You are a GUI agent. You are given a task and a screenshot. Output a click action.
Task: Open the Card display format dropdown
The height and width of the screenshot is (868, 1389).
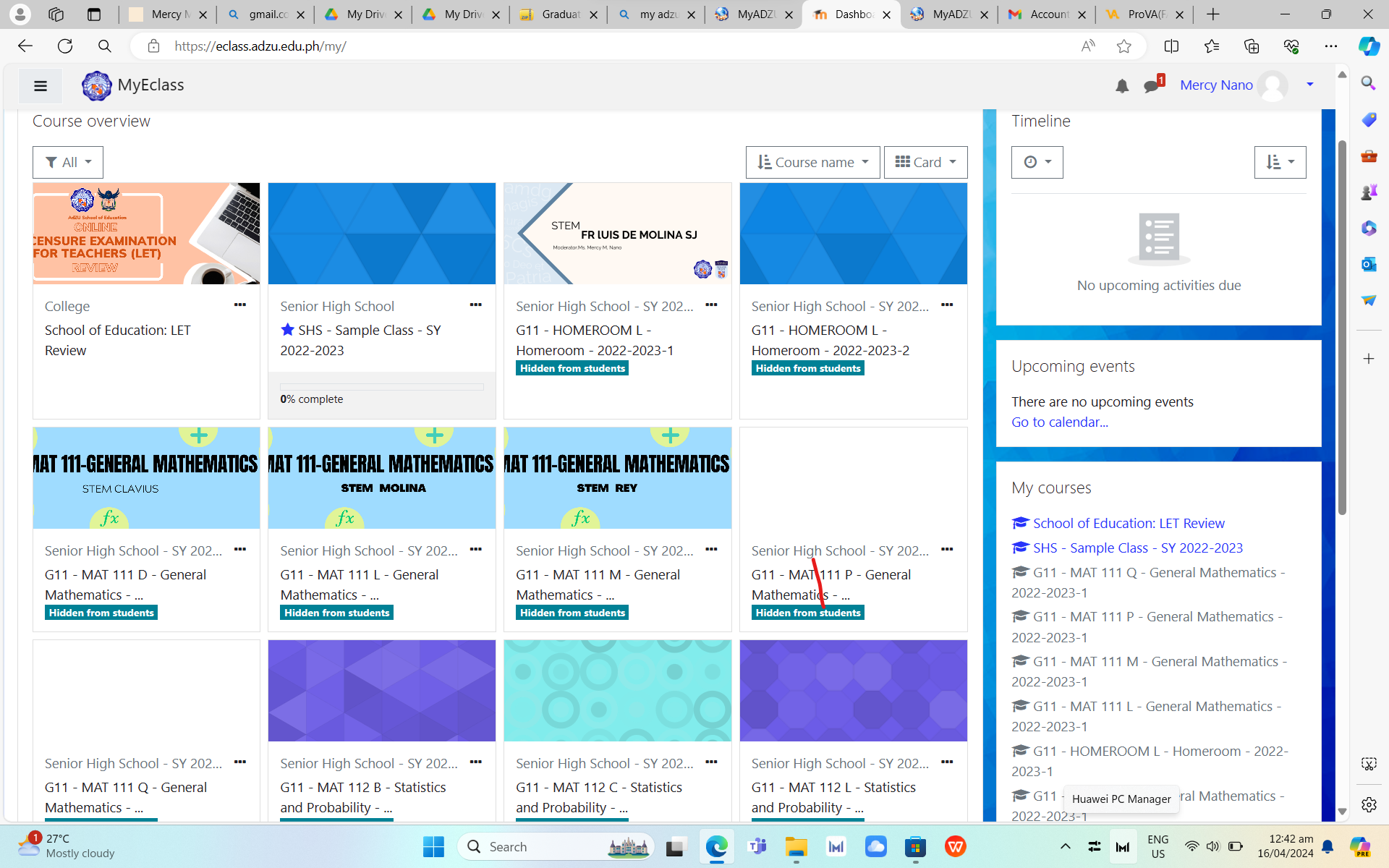coord(925,161)
